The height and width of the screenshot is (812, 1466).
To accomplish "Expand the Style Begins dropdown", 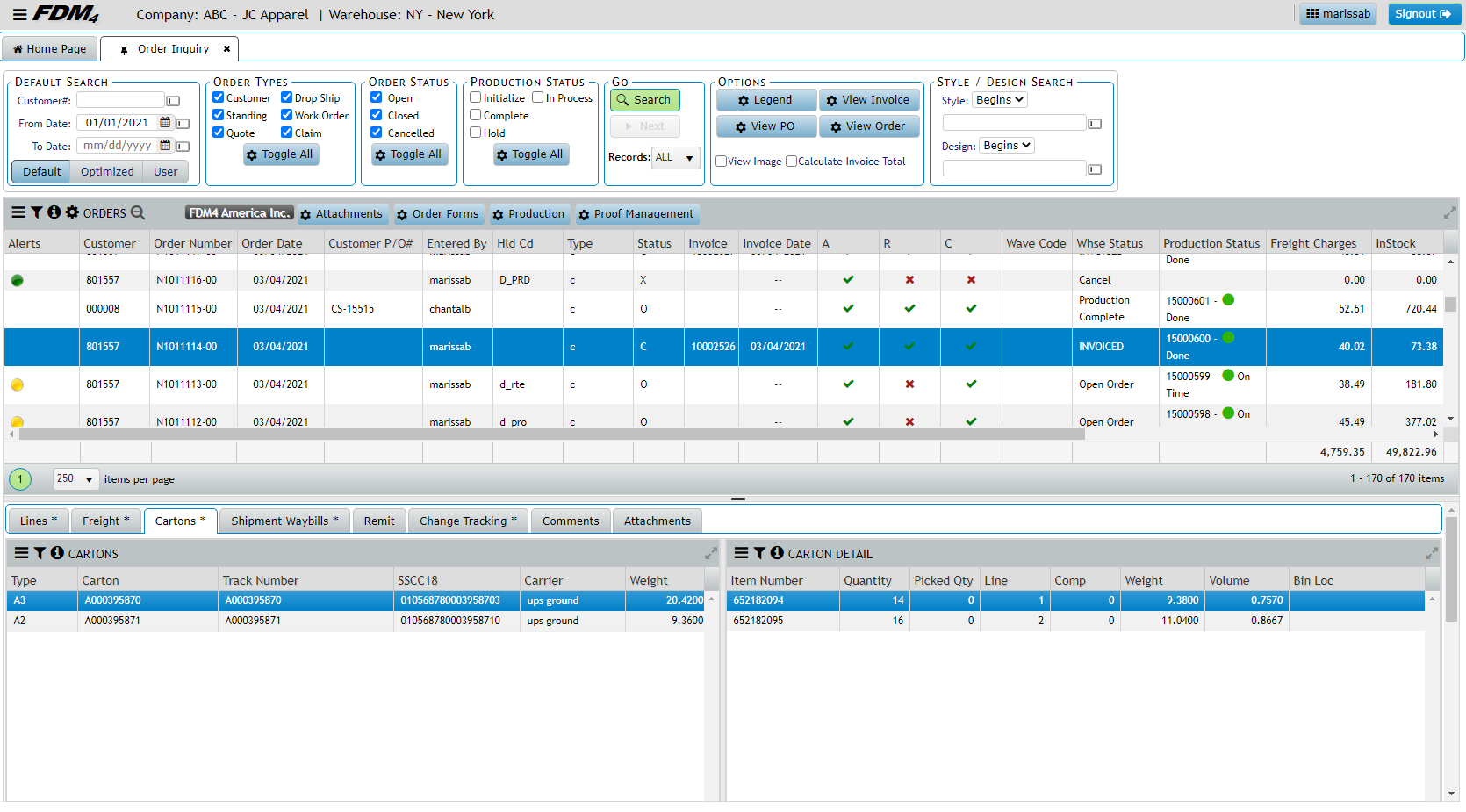I will click(1000, 100).
